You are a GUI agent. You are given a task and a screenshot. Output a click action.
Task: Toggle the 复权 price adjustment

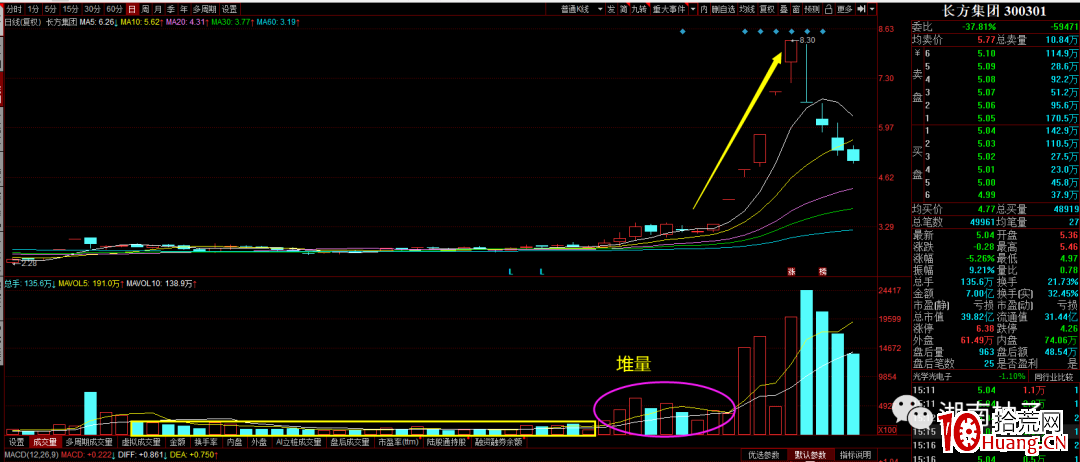[767, 9]
